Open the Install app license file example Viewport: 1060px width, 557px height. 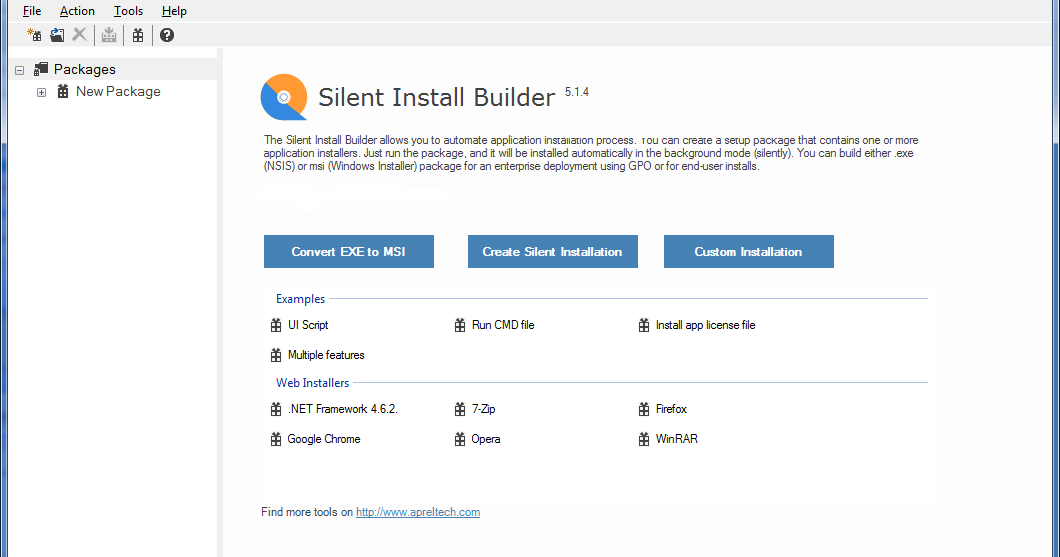[705, 325]
